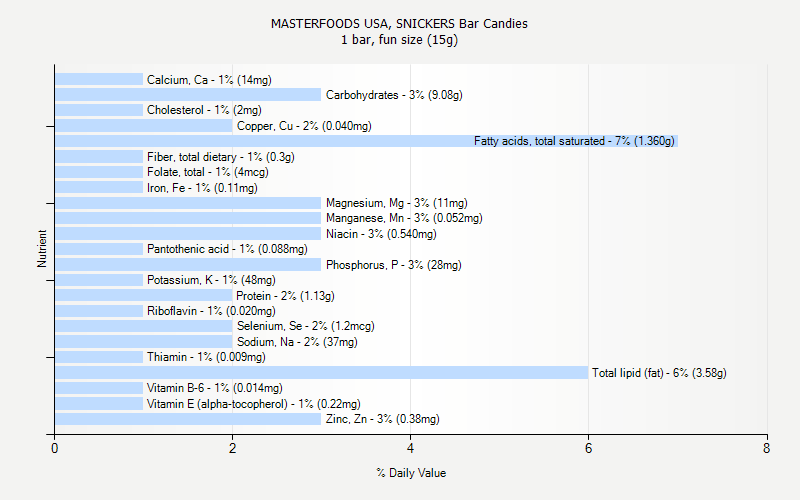Select the Sodium, Na - 2% (37mg) label

tap(297, 342)
